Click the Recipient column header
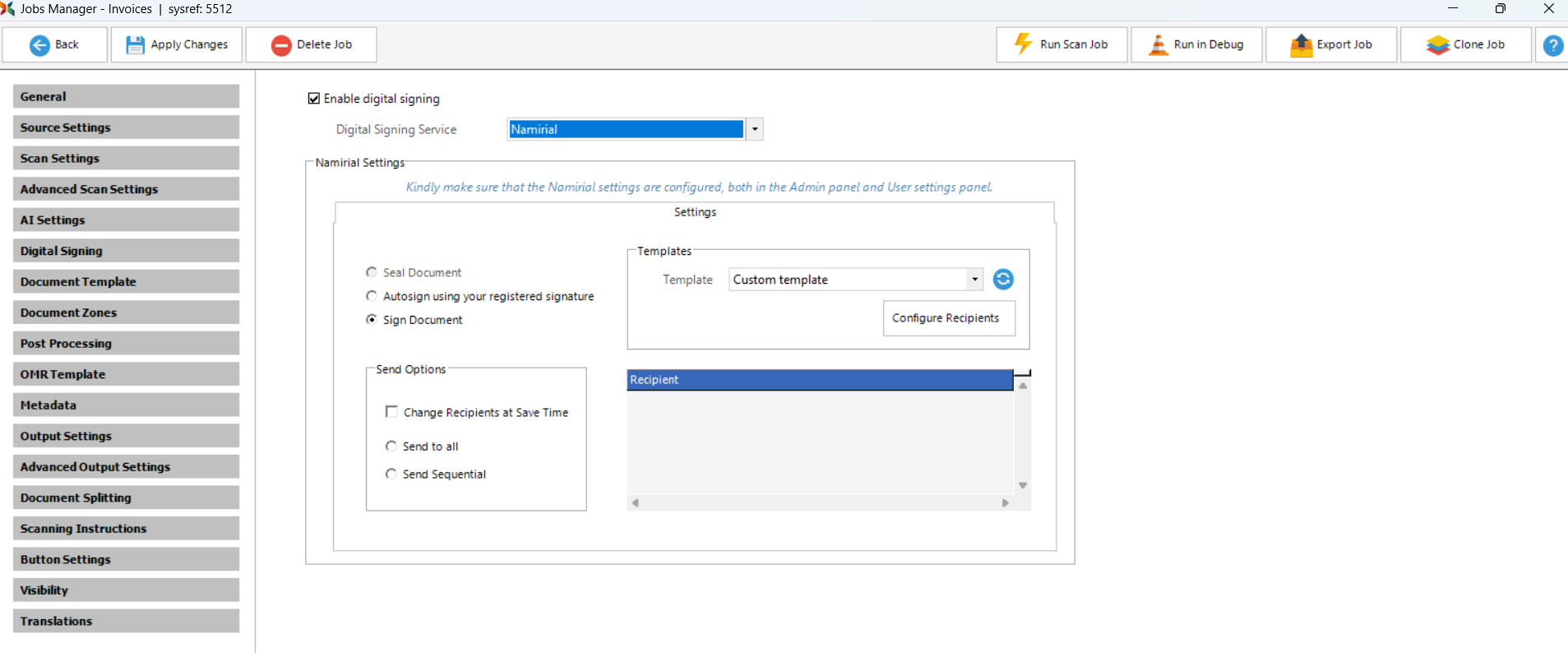Screen dimensions: 1568x653 [819, 380]
